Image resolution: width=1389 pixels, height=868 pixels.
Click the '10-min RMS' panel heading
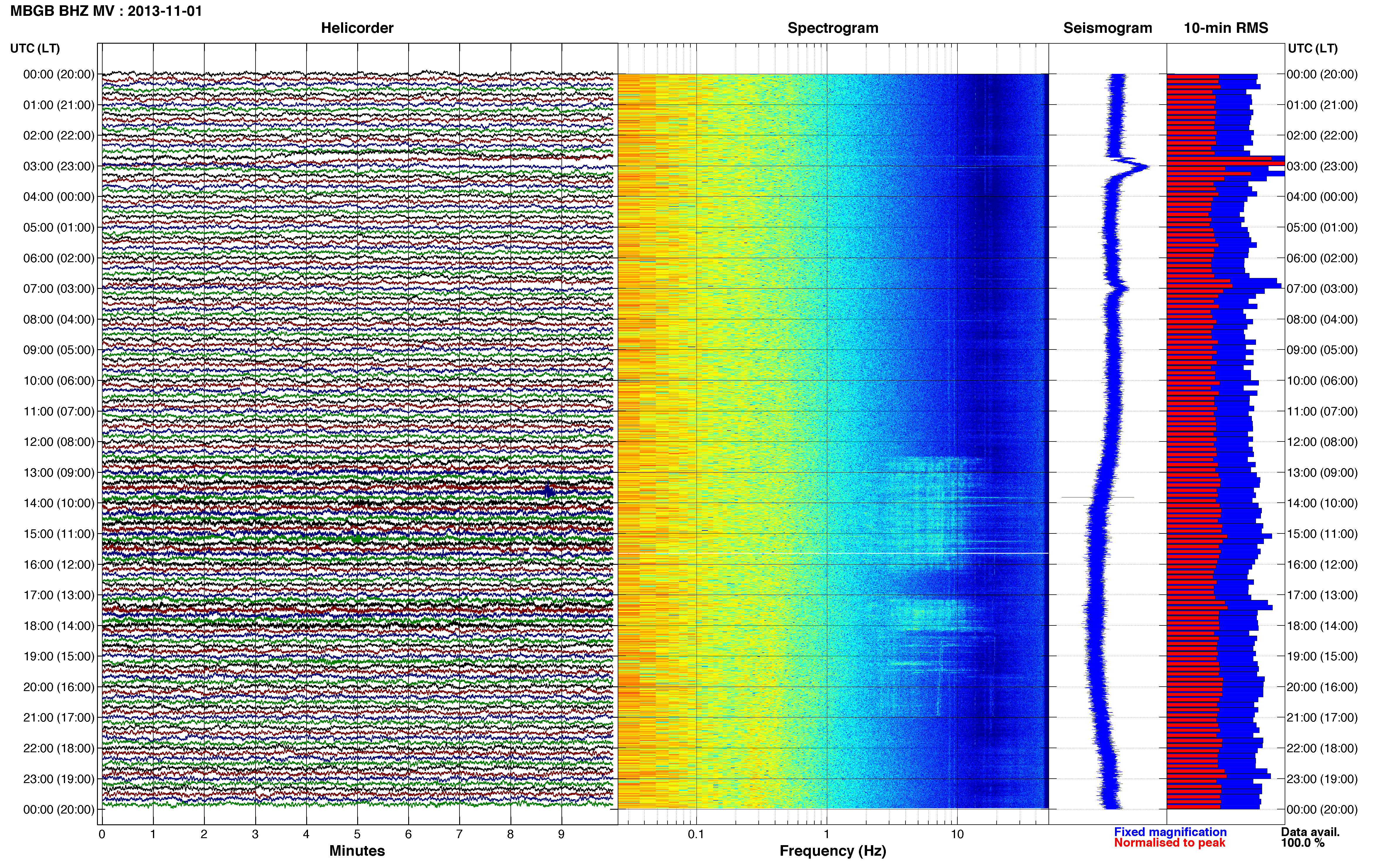[1226, 28]
